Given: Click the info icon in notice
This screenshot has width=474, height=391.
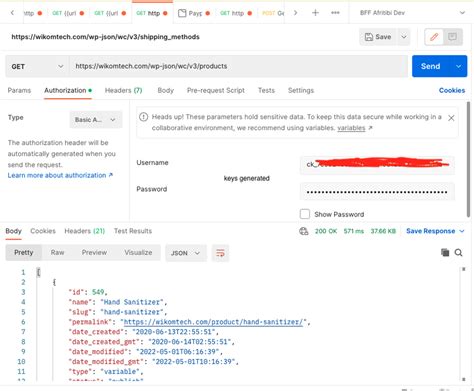Looking at the screenshot, I should pos(143,117).
